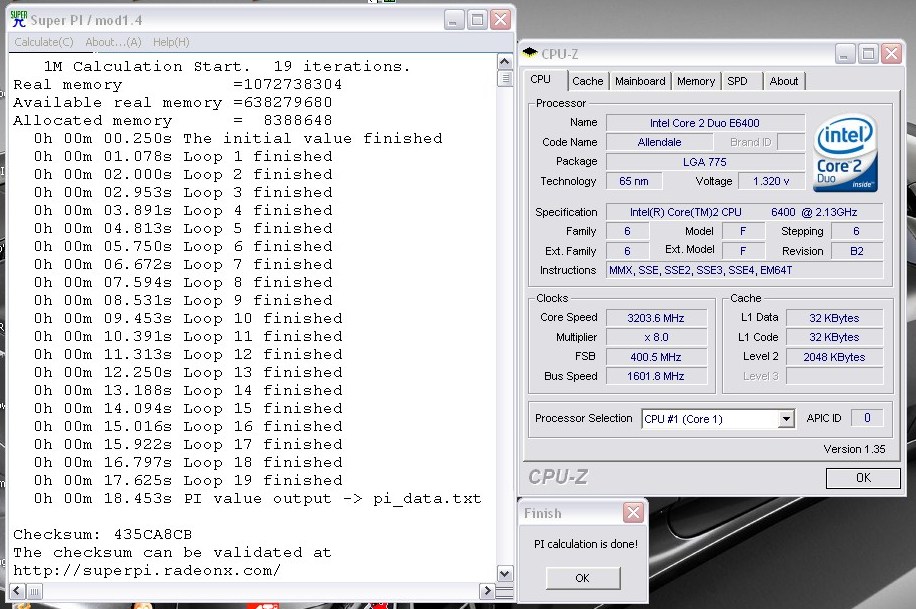Click the 'The initial value finished' line
The image size is (916, 609).
pyautogui.click(x=238, y=139)
